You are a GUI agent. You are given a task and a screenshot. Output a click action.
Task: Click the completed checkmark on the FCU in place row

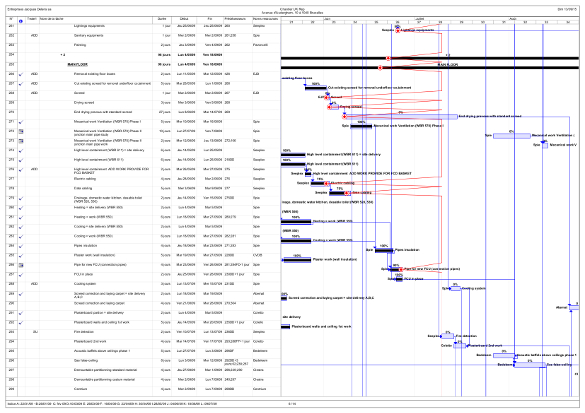[x=21, y=275]
